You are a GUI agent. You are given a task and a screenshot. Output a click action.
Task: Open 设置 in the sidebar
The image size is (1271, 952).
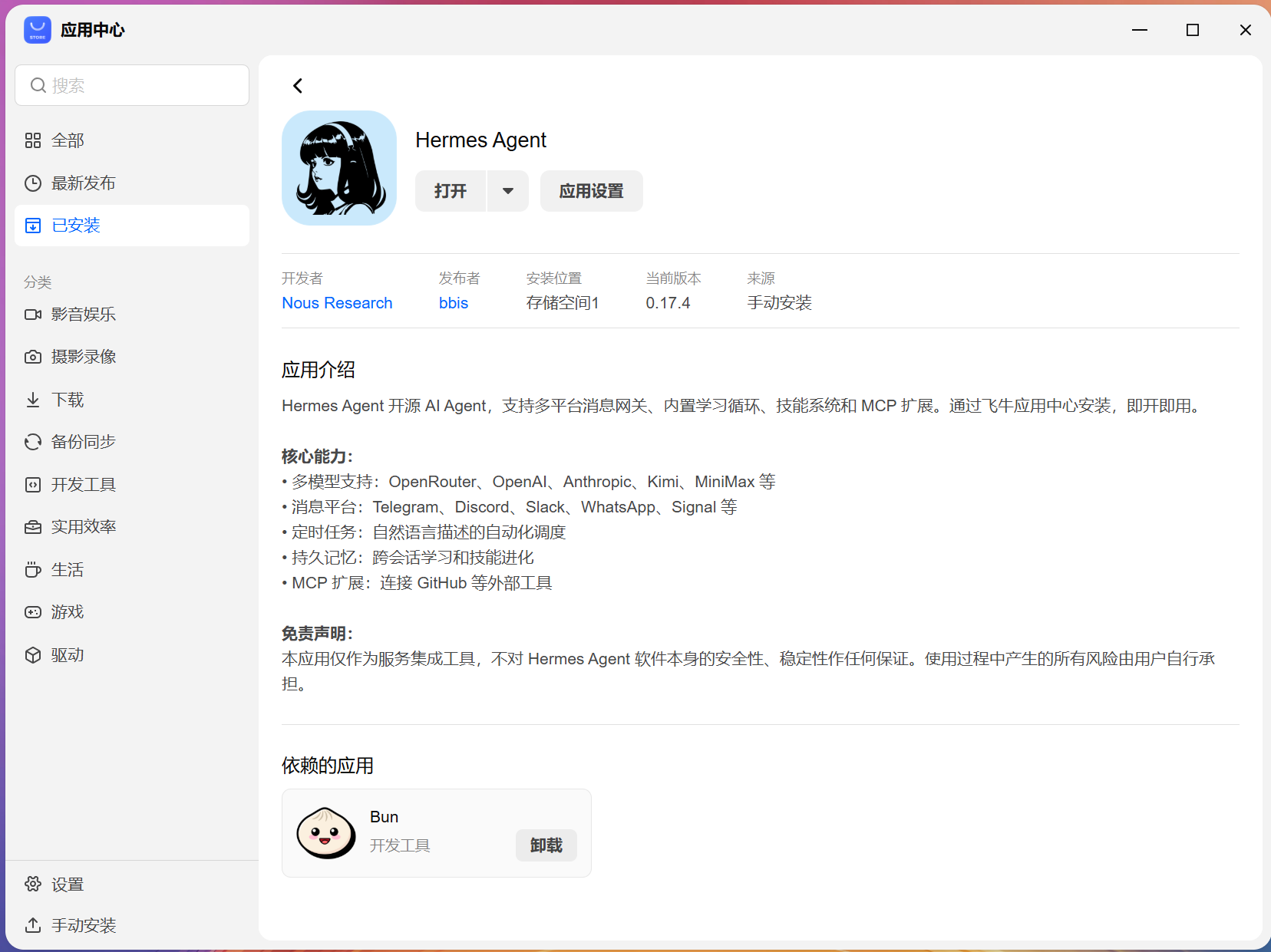[132, 884]
